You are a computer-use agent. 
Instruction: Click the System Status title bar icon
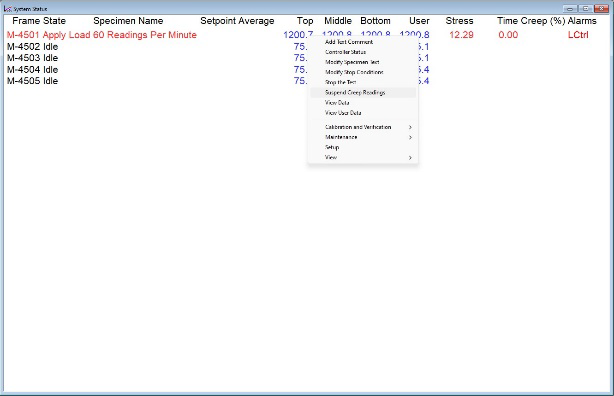(x=7, y=9)
